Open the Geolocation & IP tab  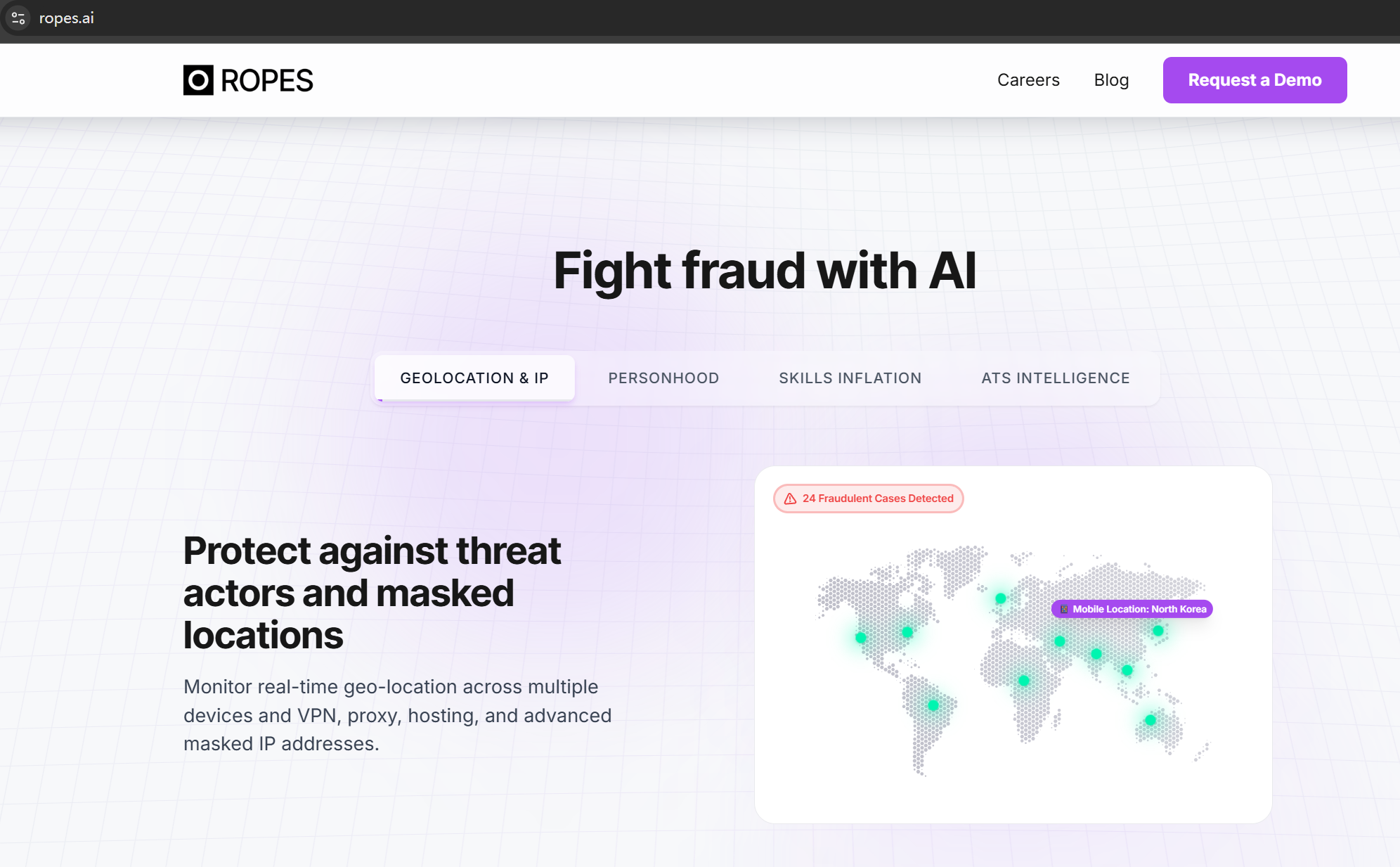474,378
